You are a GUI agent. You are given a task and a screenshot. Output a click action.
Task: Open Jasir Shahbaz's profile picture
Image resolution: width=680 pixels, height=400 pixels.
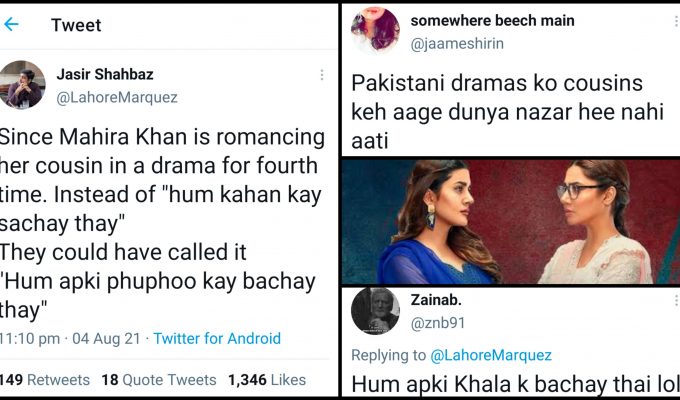coord(21,84)
